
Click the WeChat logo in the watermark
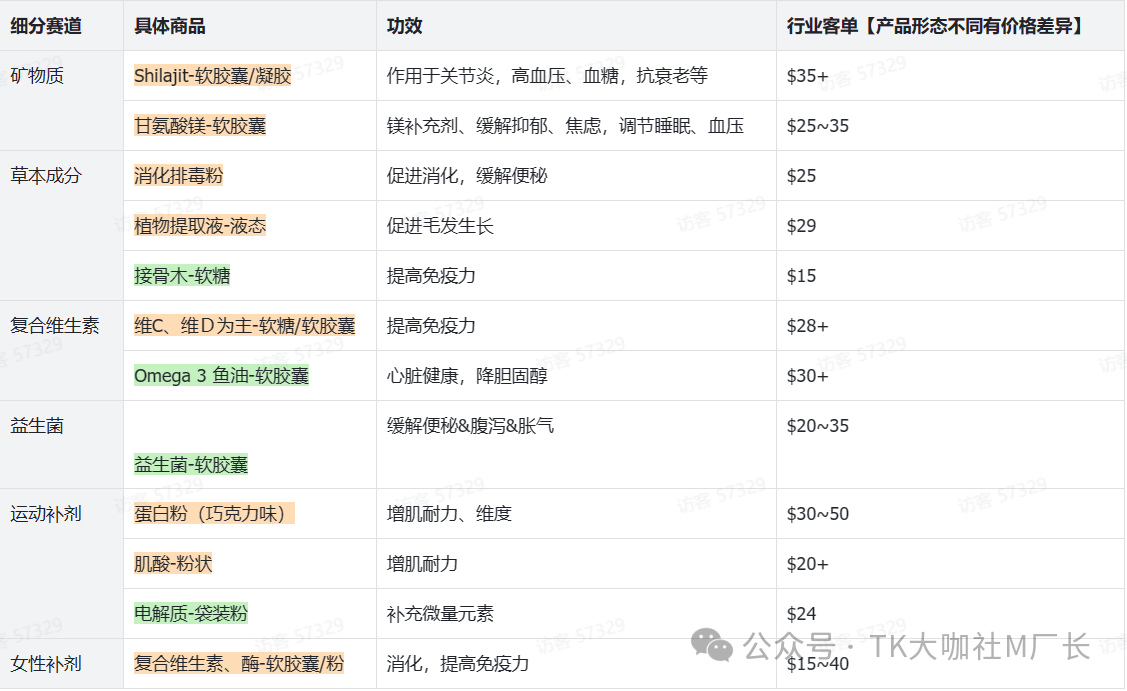point(716,645)
